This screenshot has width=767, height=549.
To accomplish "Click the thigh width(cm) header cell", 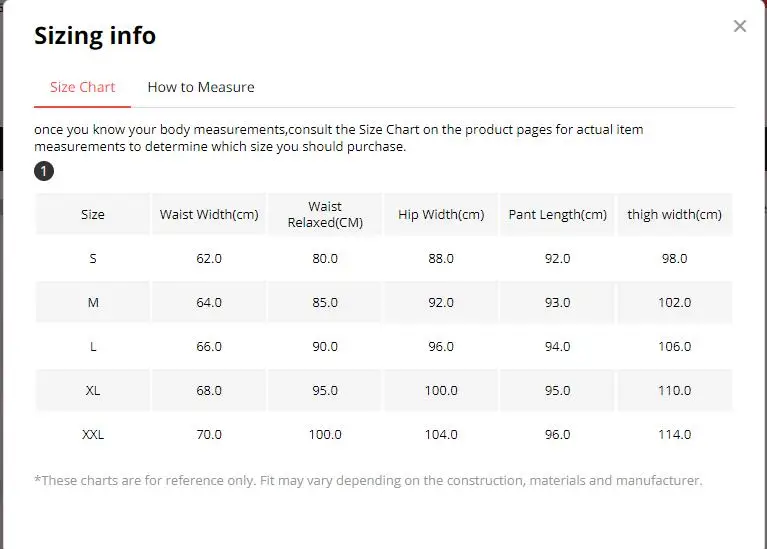I will [674, 214].
